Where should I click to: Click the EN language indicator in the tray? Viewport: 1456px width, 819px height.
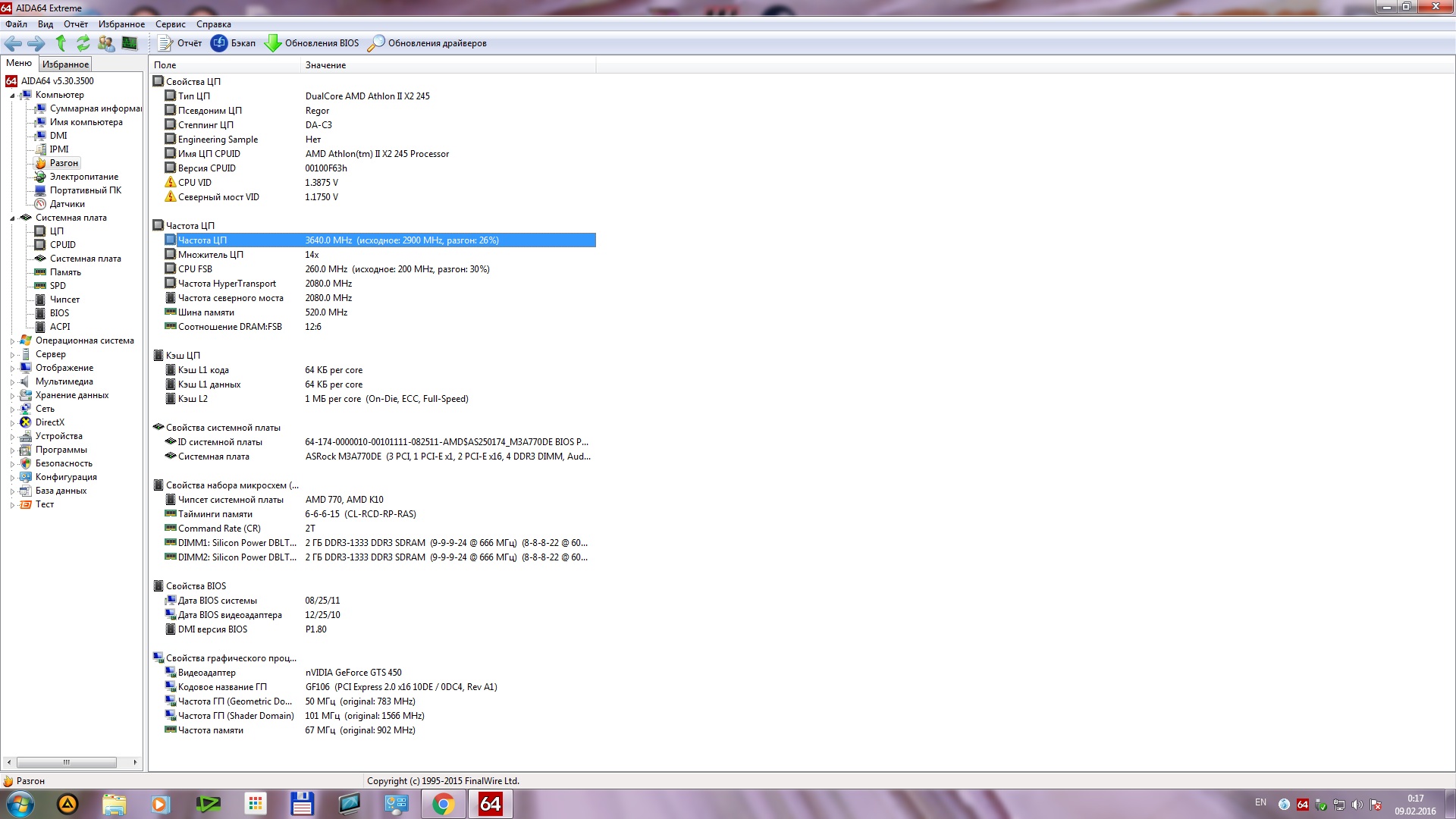pos(1260,802)
